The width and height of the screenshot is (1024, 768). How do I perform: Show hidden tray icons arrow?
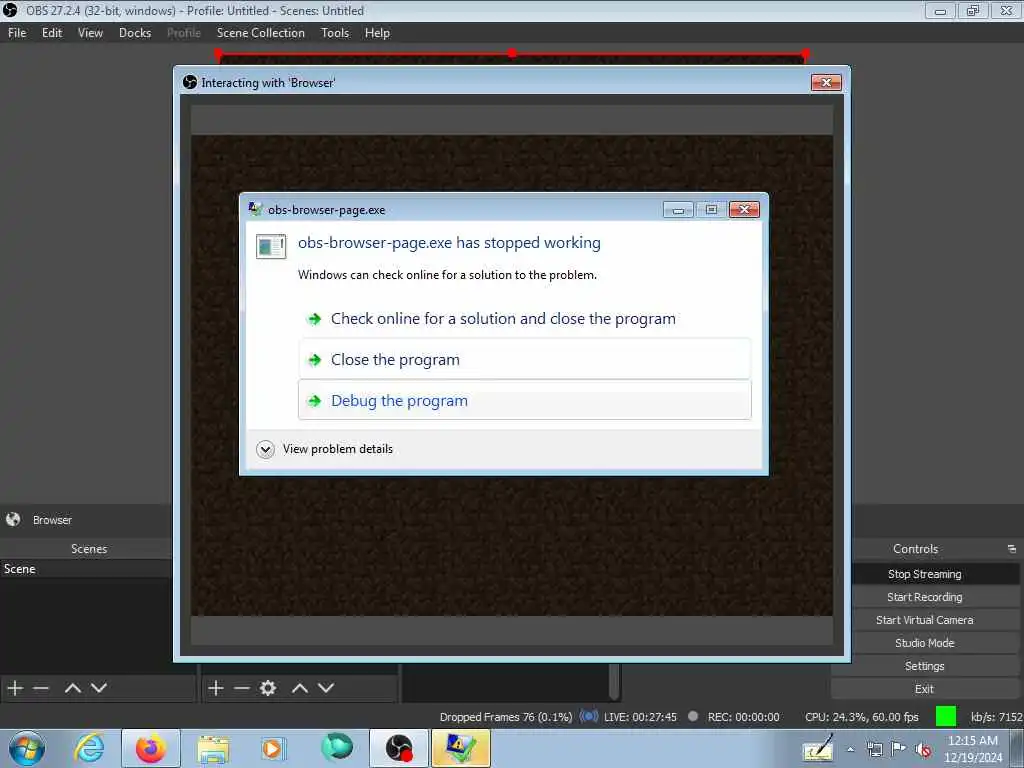(x=850, y=749)
